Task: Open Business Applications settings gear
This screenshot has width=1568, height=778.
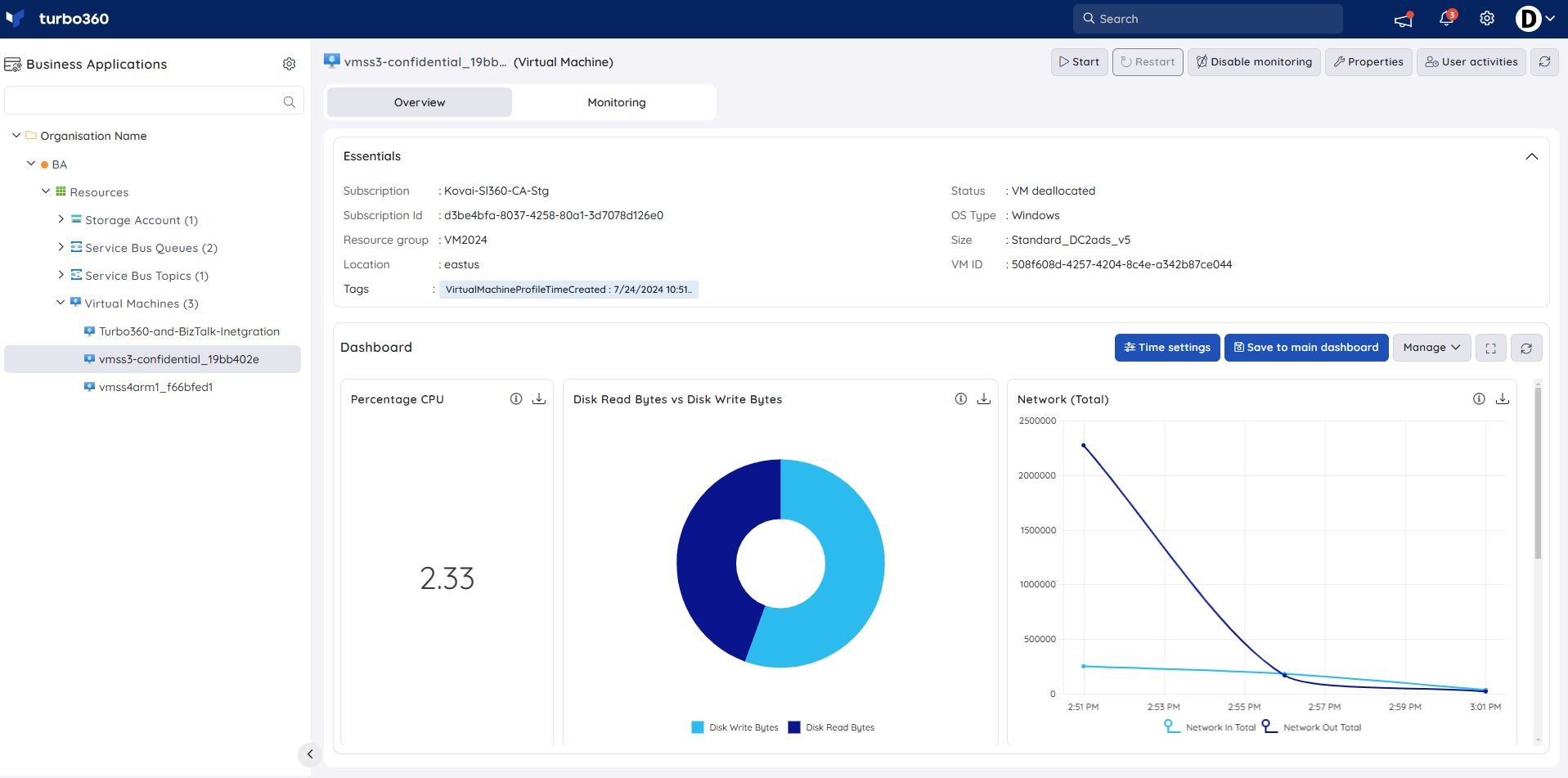Action: (x=289, y=64)
